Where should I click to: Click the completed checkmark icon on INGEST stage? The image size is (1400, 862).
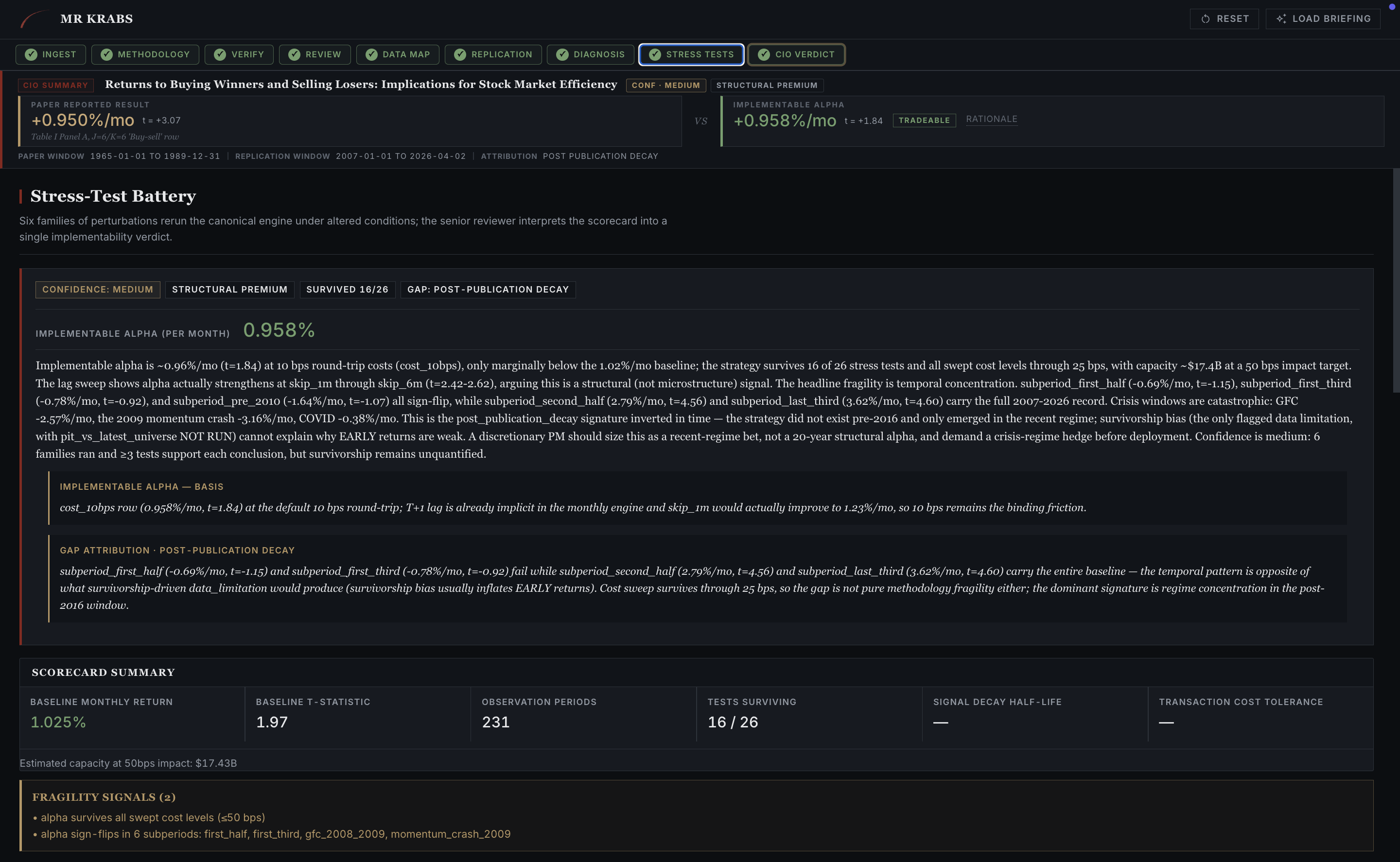(x=32, y=54)
